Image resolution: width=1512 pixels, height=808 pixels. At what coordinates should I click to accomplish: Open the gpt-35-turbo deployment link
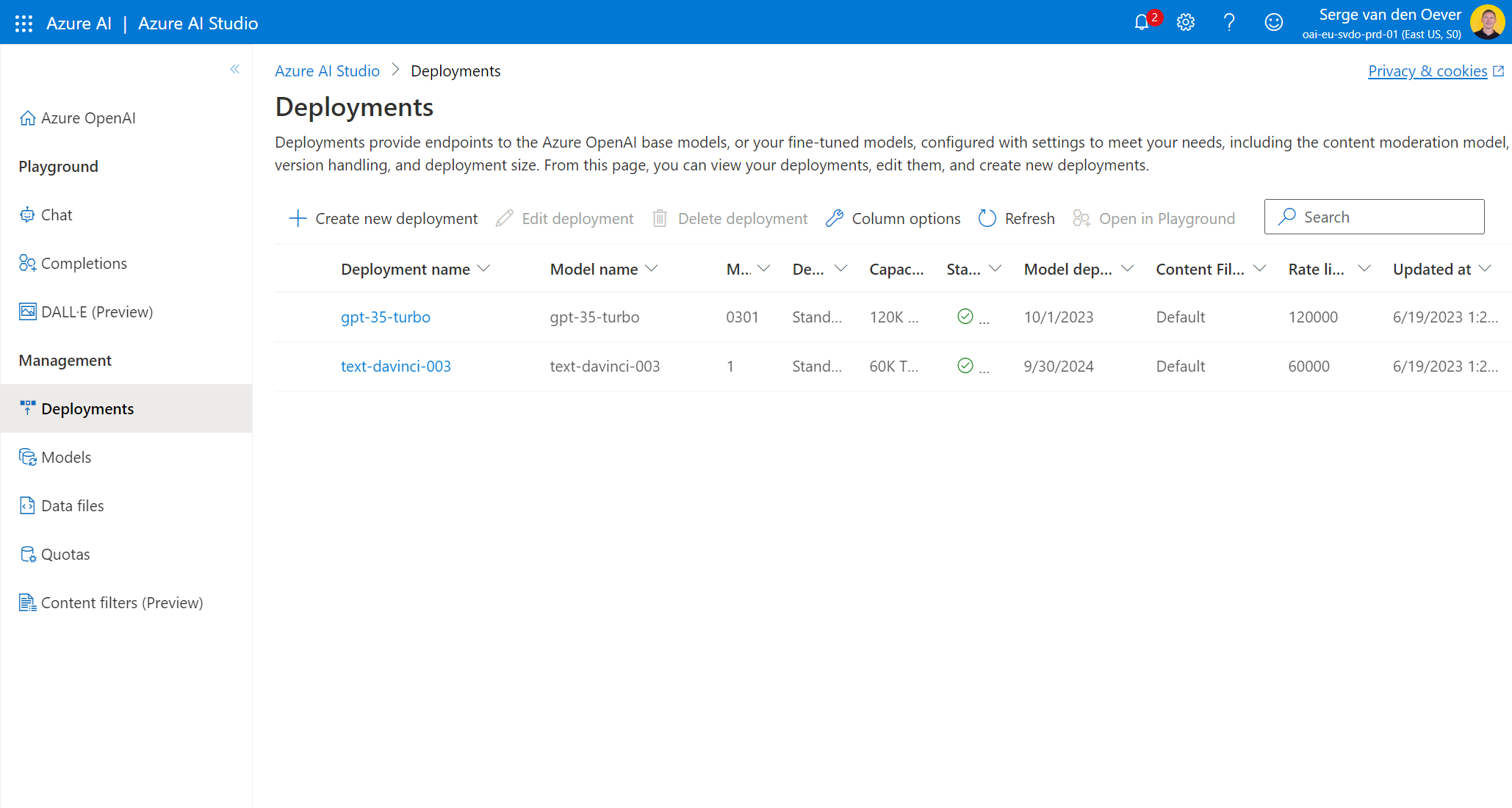point(386,317)
